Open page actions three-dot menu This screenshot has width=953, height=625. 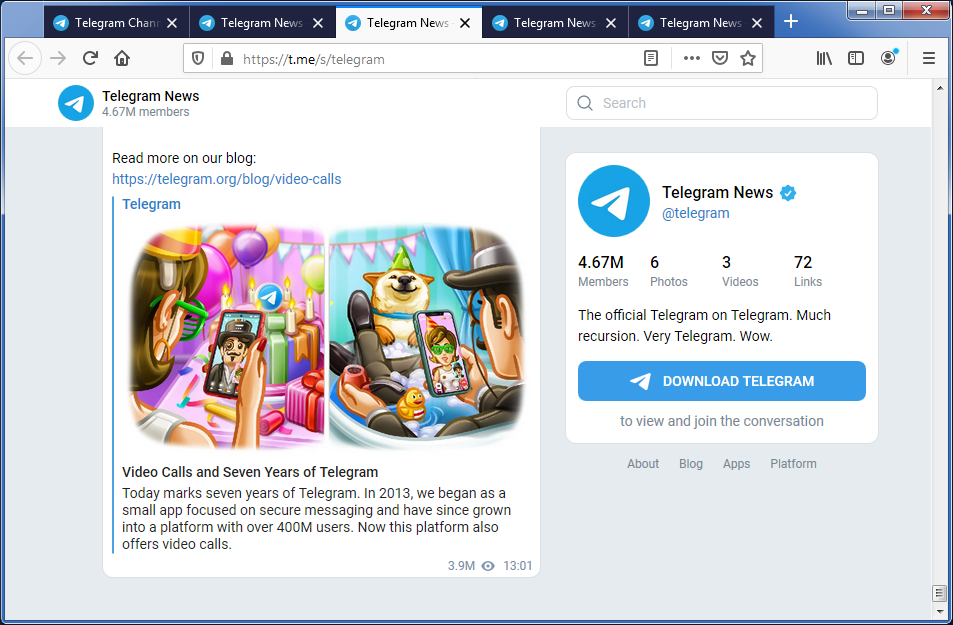tap(692, 58)
